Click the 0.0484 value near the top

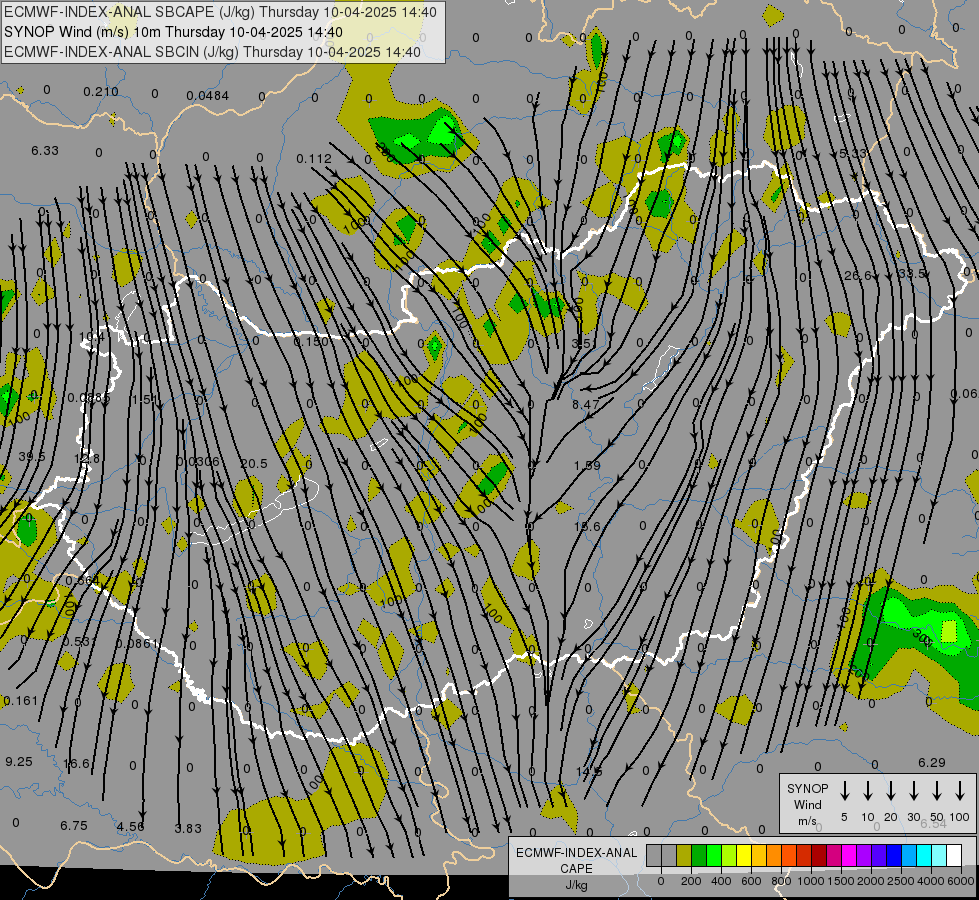pos(207,96)
